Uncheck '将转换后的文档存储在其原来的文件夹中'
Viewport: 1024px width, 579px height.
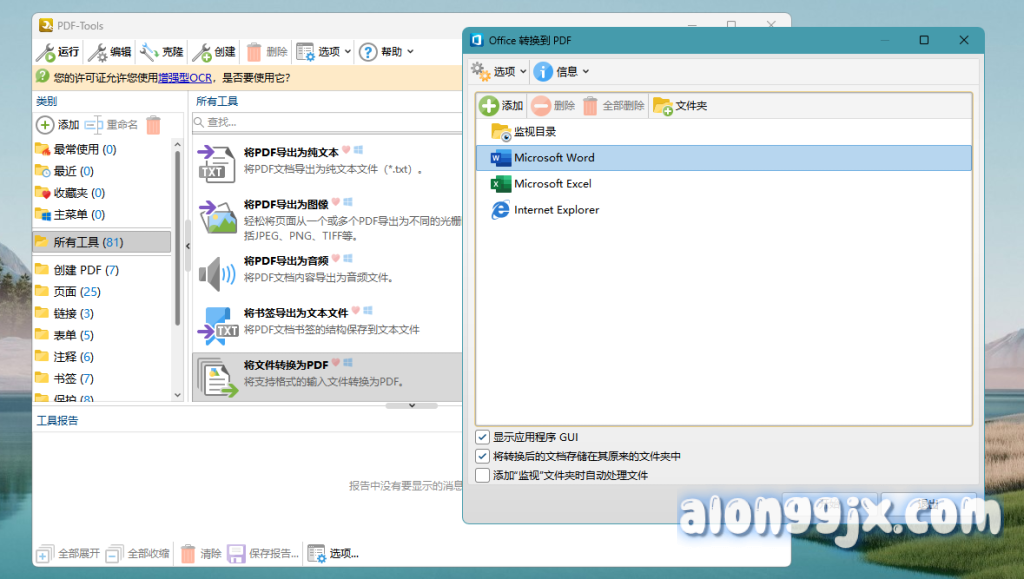coord(481,455)
